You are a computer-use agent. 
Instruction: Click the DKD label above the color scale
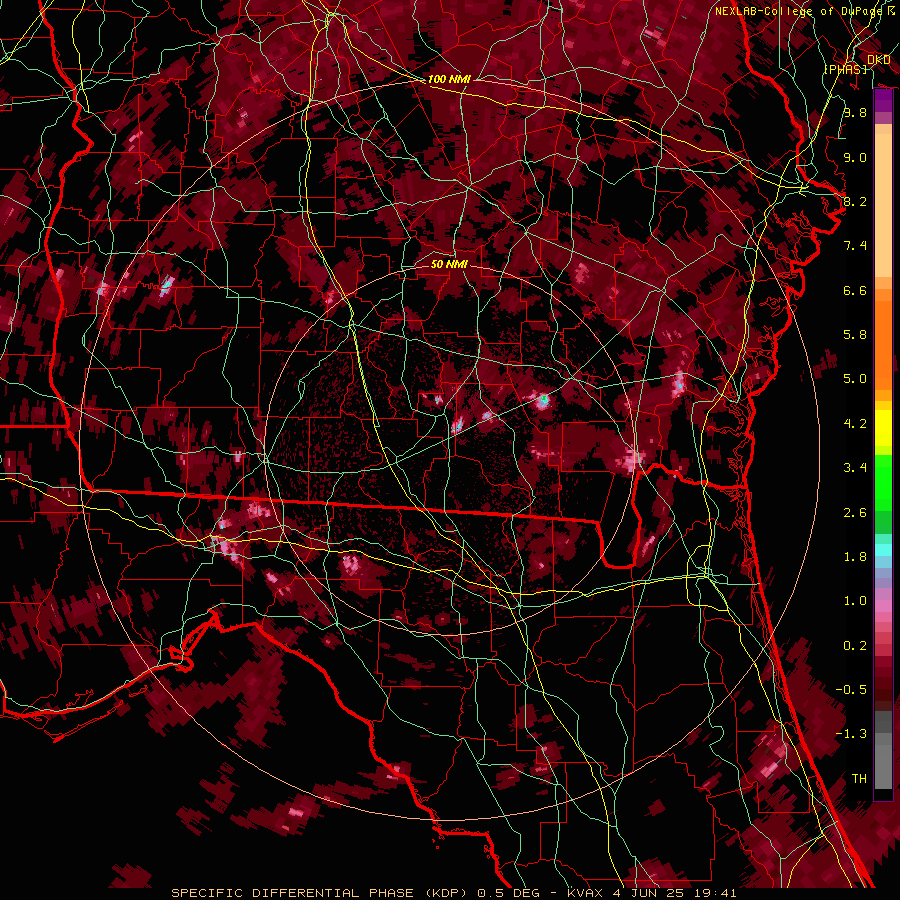click(x=878, y=60)
